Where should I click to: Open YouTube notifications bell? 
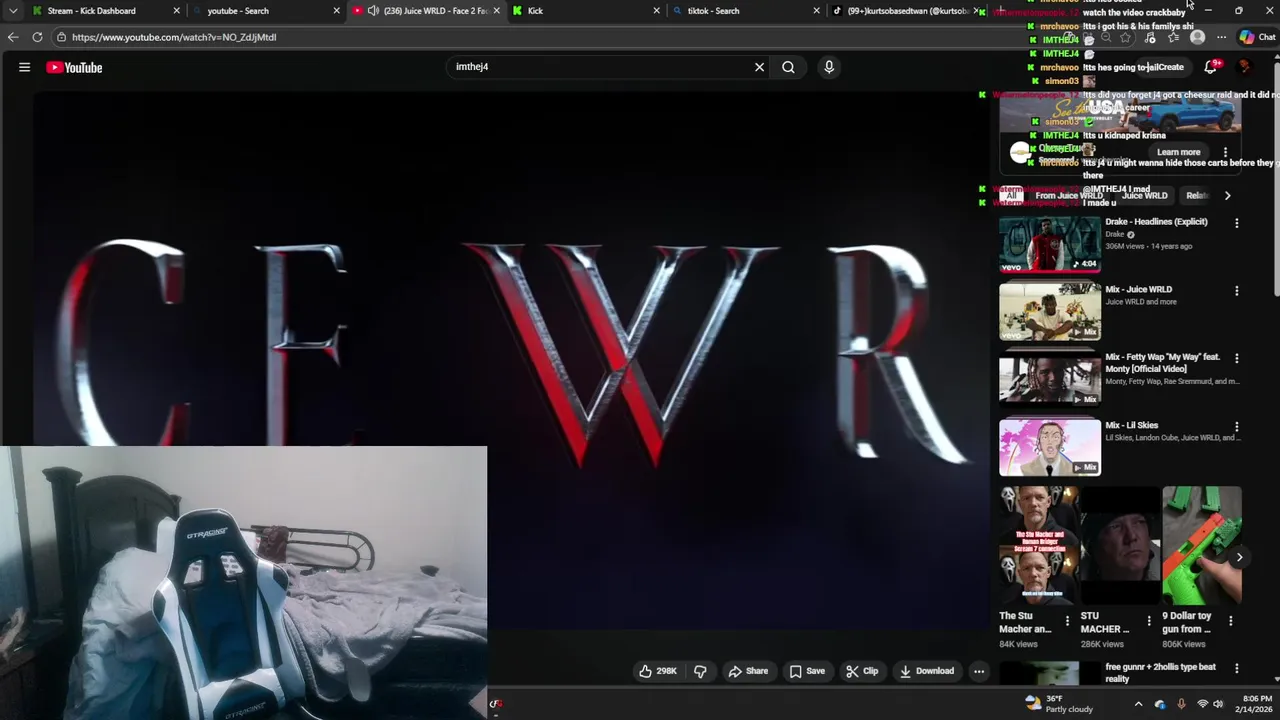[1210, 67]
